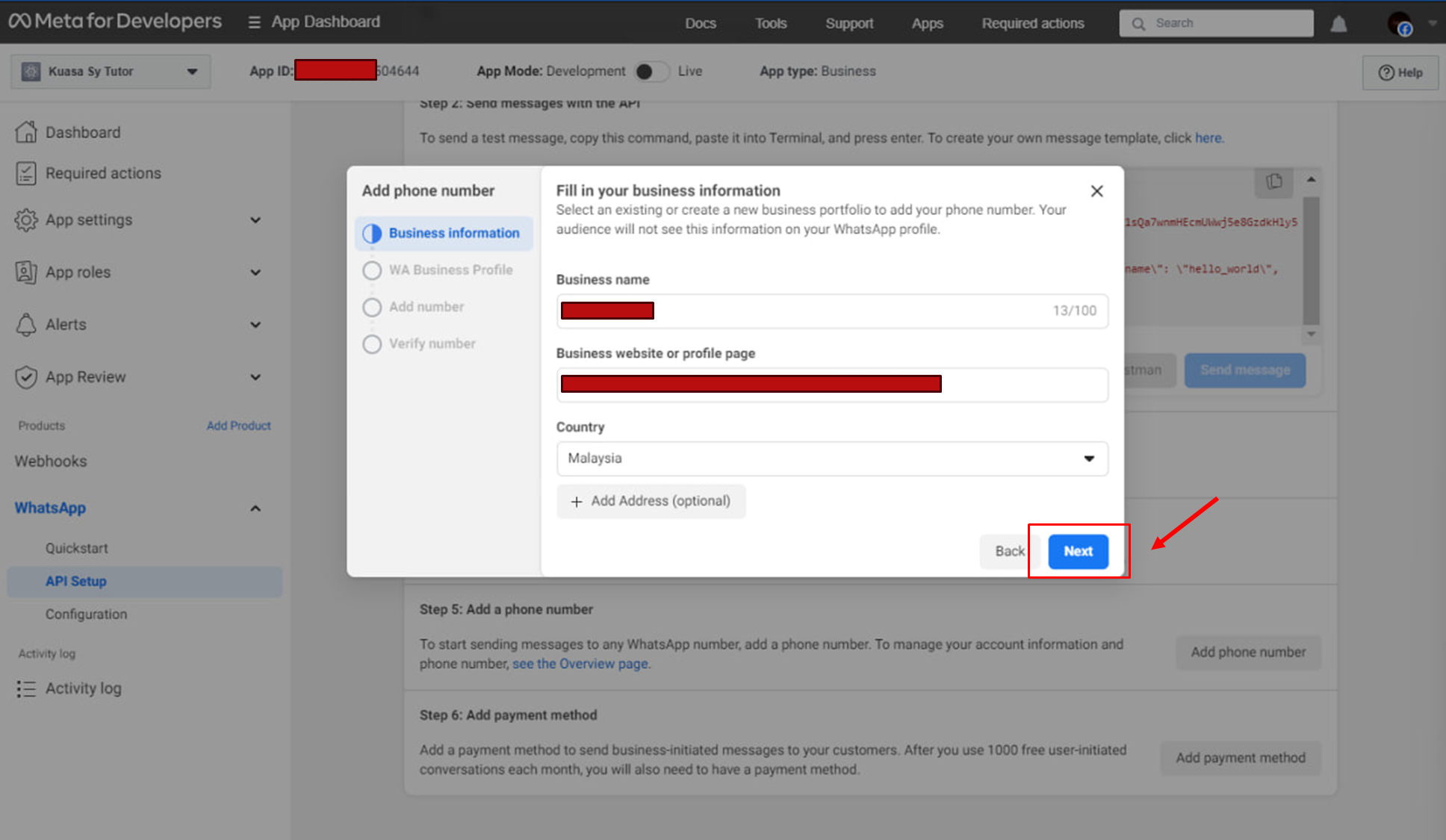Open the Country dropdown showing Malaysia
The width and height of the screenshot is (1446, 840).
coord(832,458)
